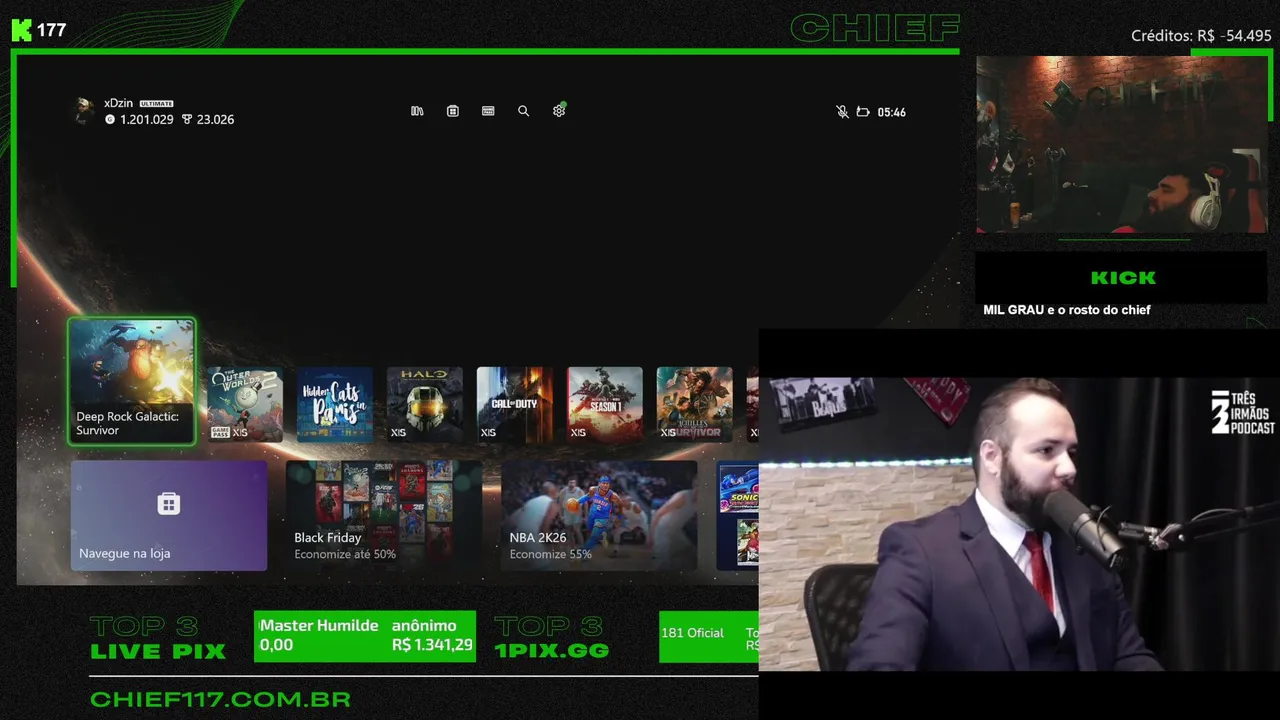The image size is (1280, 720).
Task: Open the Microsoft Store icon in top bar
Action: point(453,111)
